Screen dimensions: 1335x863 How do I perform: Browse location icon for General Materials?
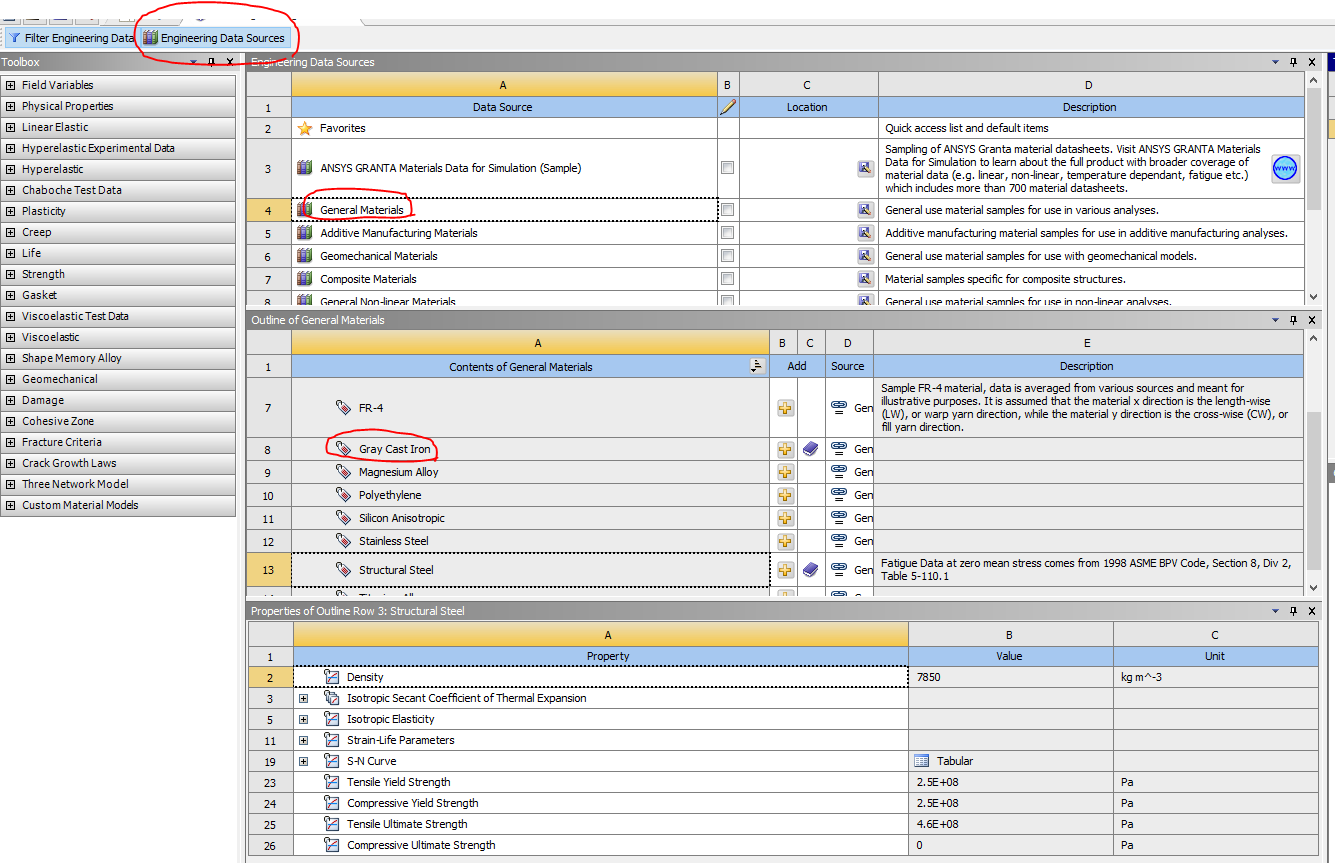tap(865, 210)
